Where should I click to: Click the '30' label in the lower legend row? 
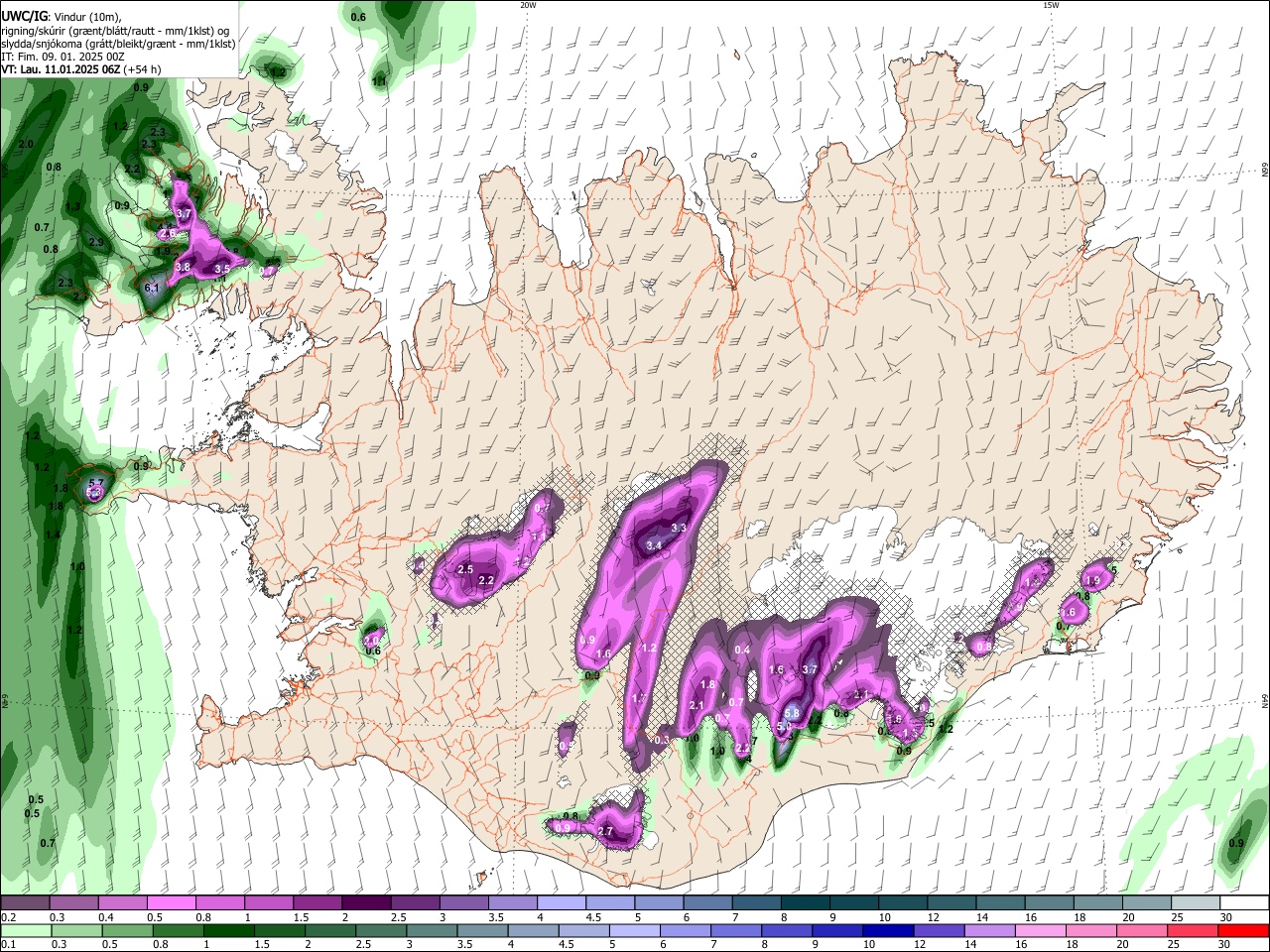(1223, 944)
